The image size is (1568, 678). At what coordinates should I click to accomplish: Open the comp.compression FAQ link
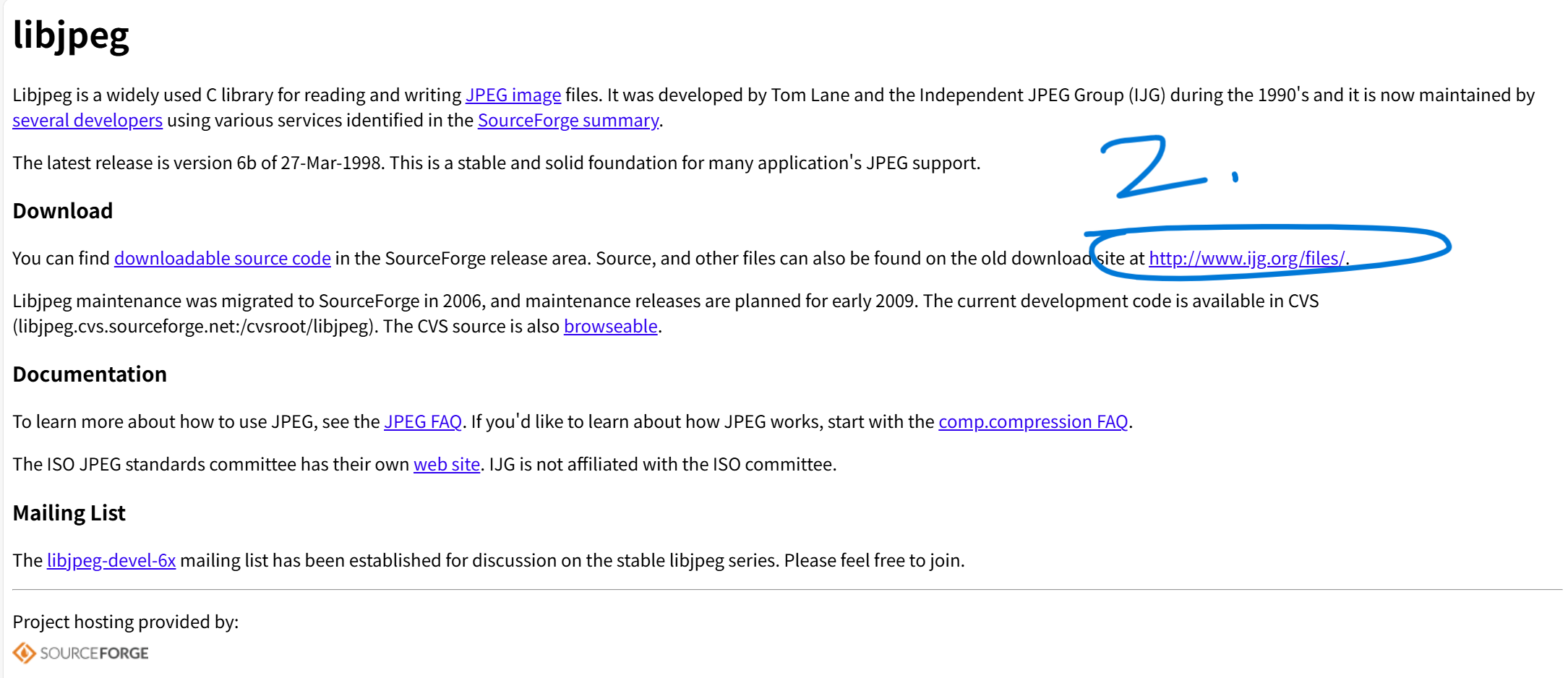1033,422
